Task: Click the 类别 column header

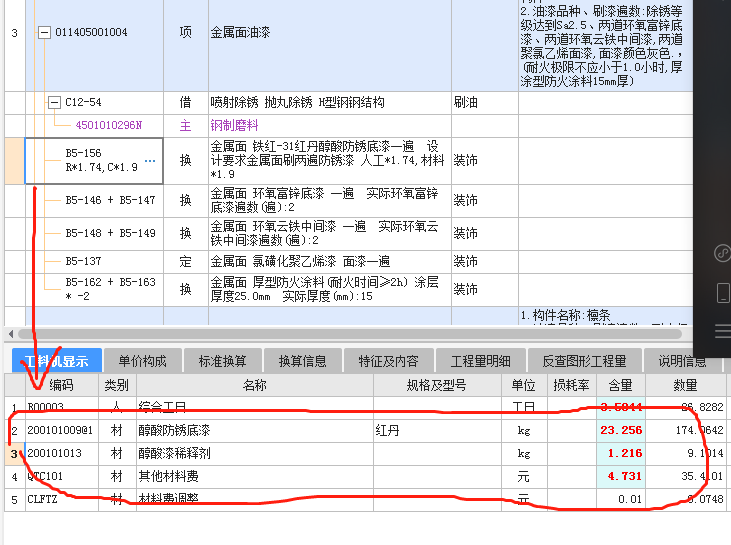Action: pos(117,385)
